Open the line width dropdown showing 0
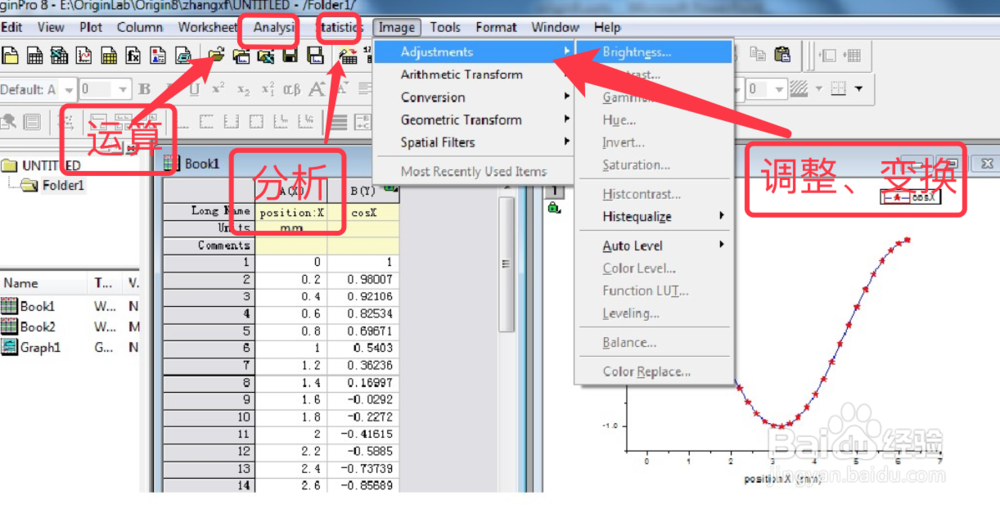Viewport: 1000px width, 509px height. (x=779, y=89)
